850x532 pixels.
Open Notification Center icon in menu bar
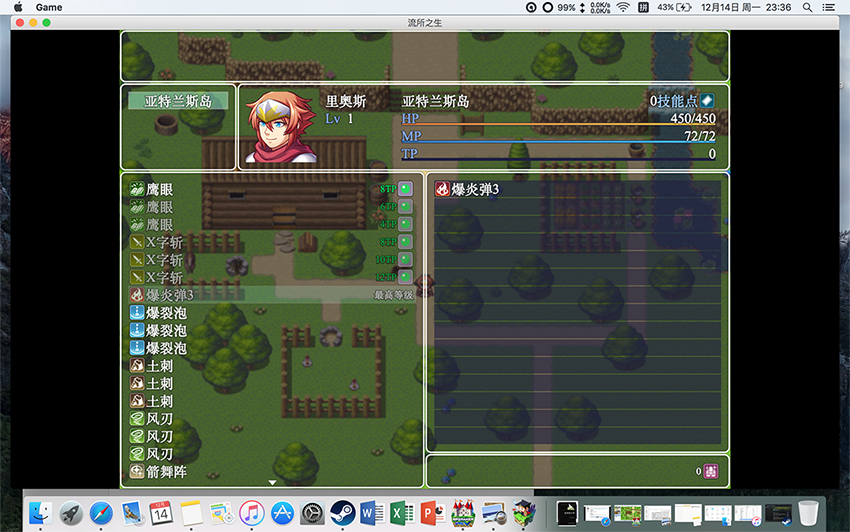pos(828,7)
